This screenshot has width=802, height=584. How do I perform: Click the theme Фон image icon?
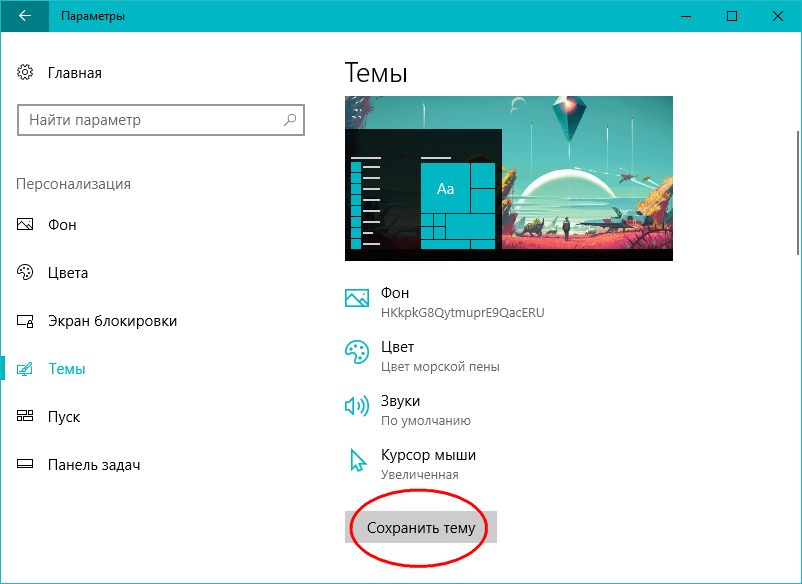[357, 298]
